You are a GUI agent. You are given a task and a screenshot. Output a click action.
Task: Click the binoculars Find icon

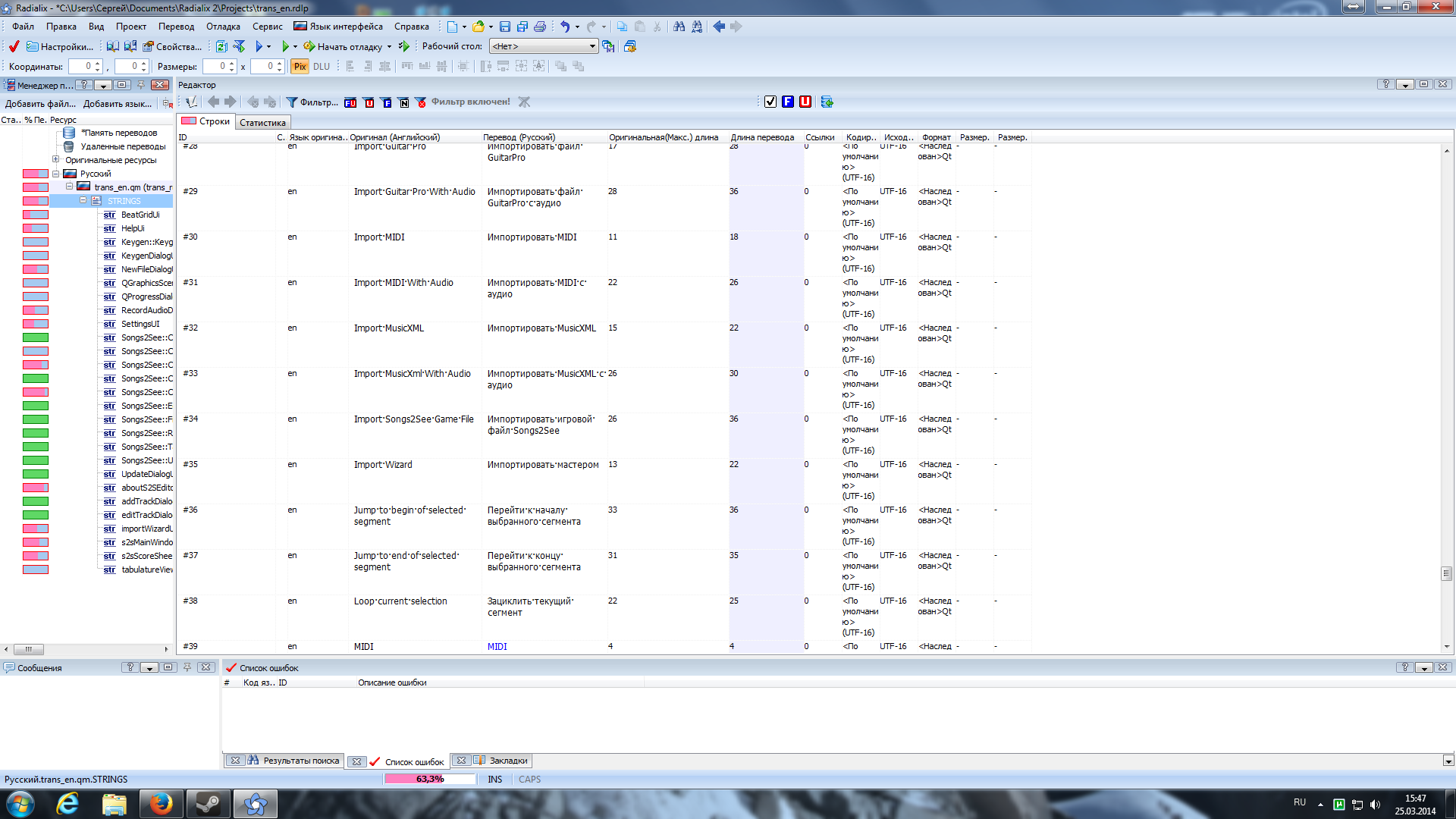click(x=679, y=27)
